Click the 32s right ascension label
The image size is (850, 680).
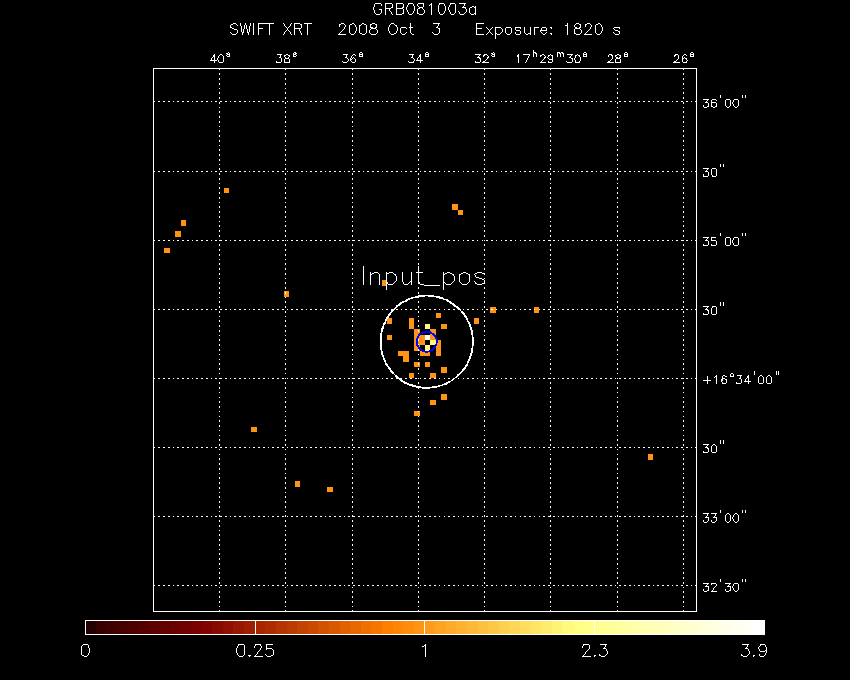(485, 59)
